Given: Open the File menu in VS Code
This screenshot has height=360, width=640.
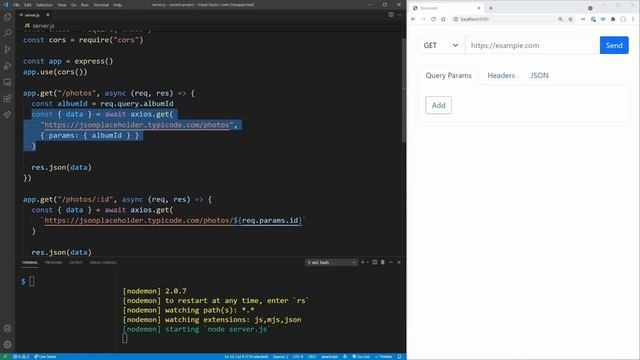Looking at the screenshot, I should click(x=16, y=5).
